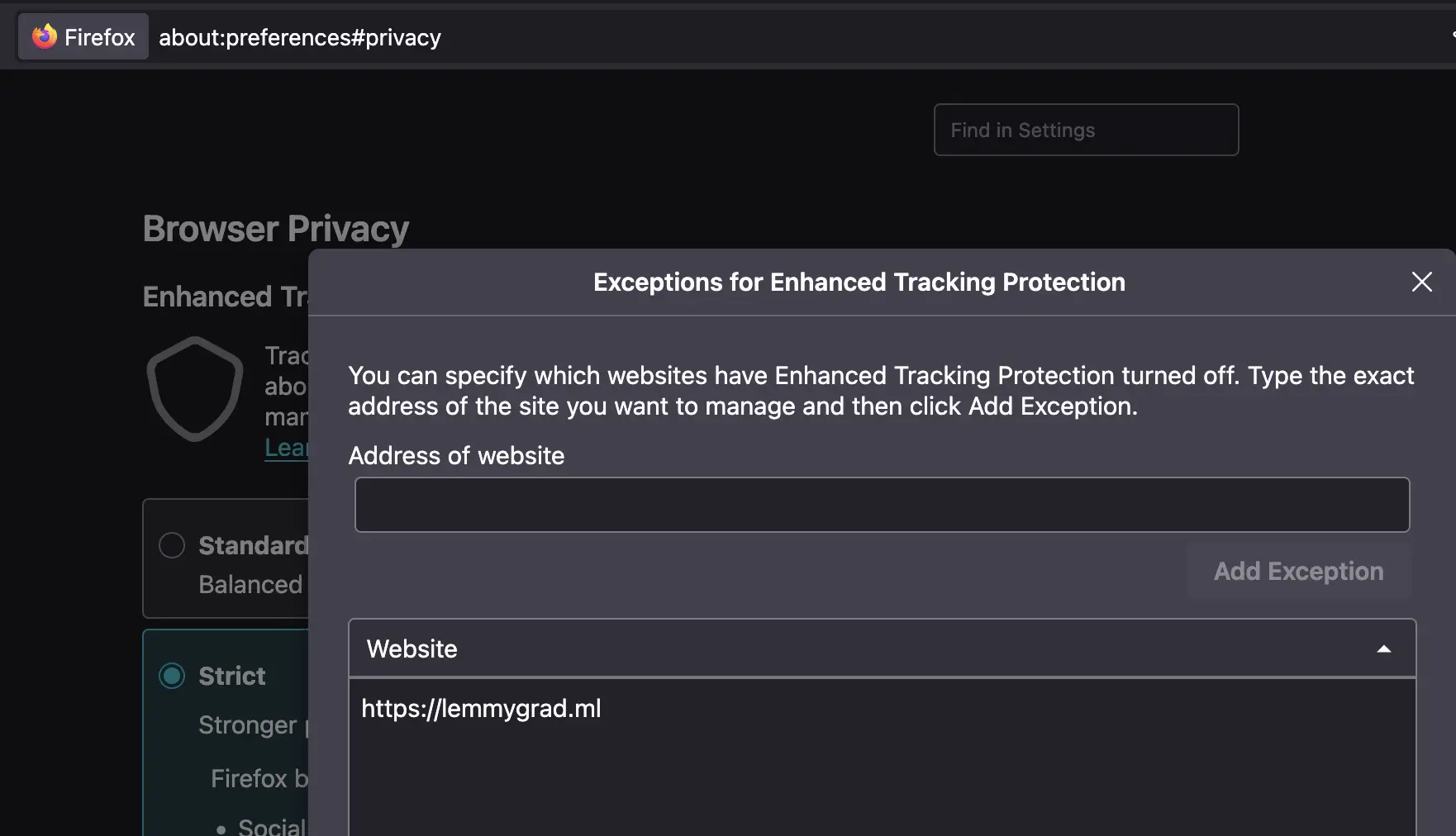The height and width of the screenshot is (836, 1456).
Task: Click the Website column header label
Action: click(412, 648)
